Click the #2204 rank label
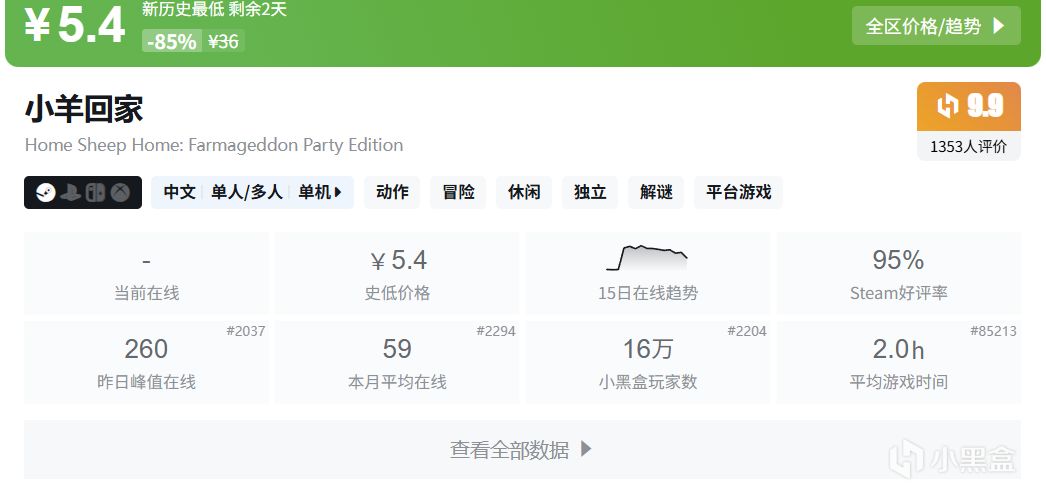Viewport: 1046px width, 492px height. [746, 331]
